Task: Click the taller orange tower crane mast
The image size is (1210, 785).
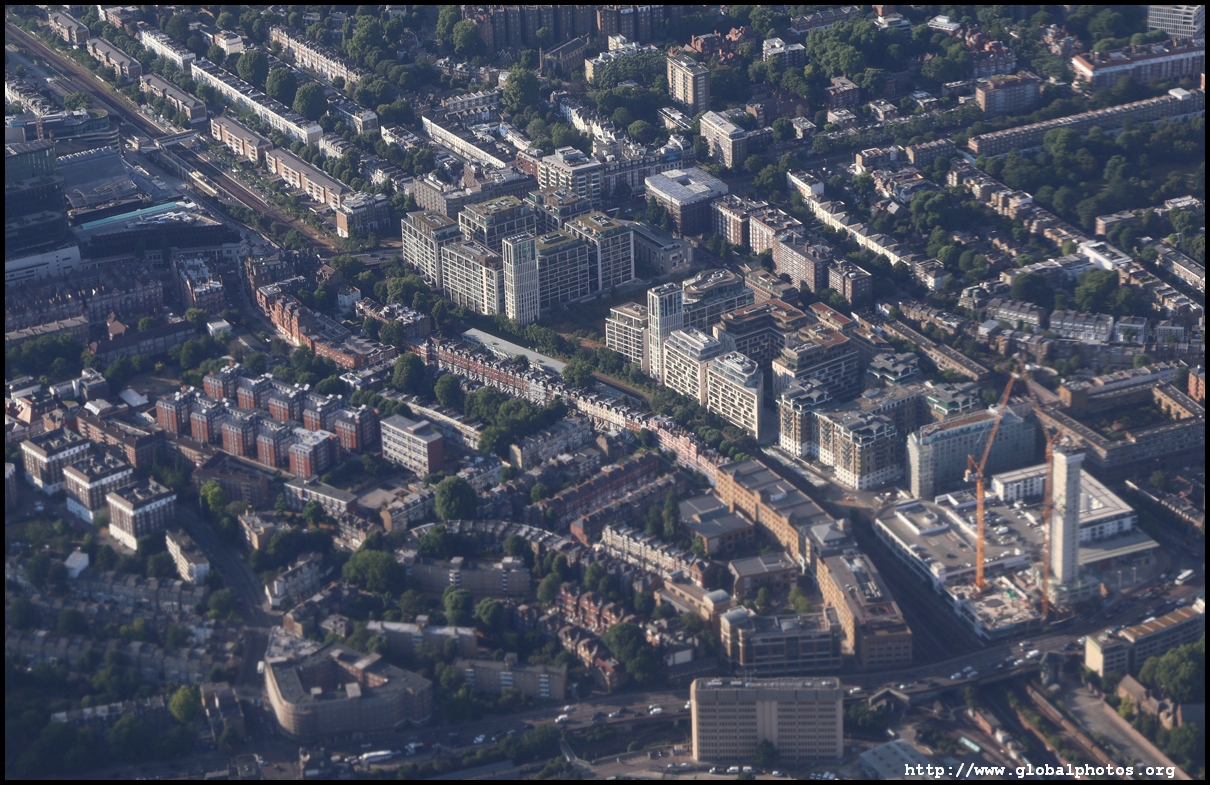Action: click(980, 520)
